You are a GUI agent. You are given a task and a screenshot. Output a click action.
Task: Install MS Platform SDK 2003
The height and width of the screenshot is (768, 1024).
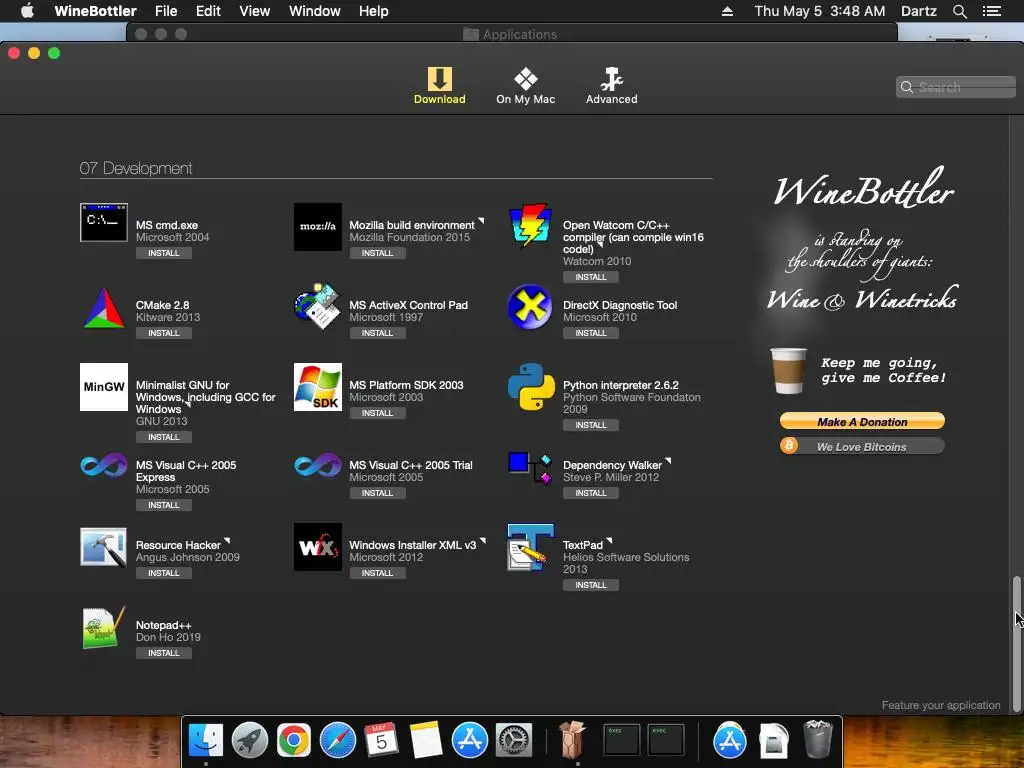(x=377, y=413)
